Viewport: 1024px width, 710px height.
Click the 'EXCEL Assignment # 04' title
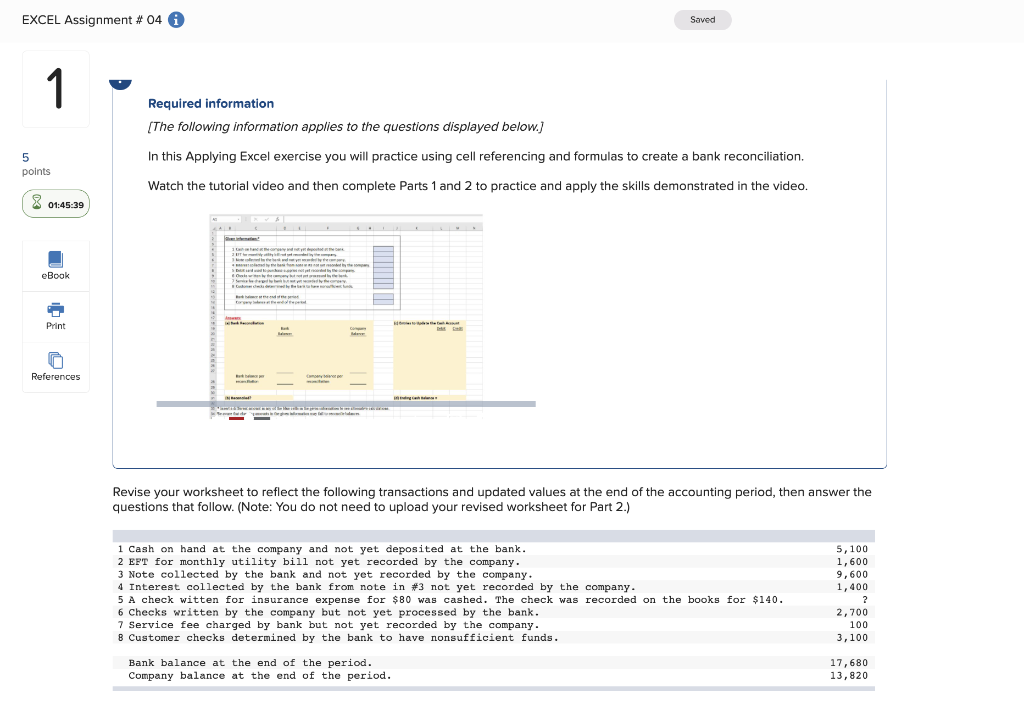91,20
